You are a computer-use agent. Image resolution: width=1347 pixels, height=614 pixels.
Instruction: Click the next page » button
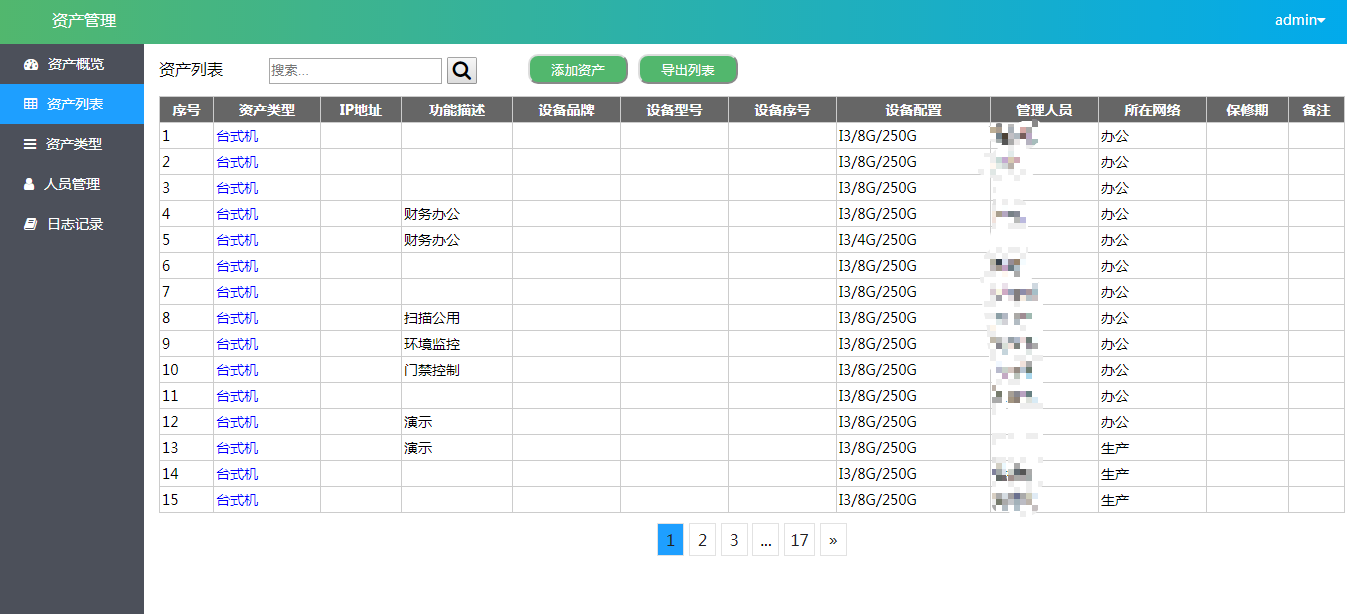833,540
